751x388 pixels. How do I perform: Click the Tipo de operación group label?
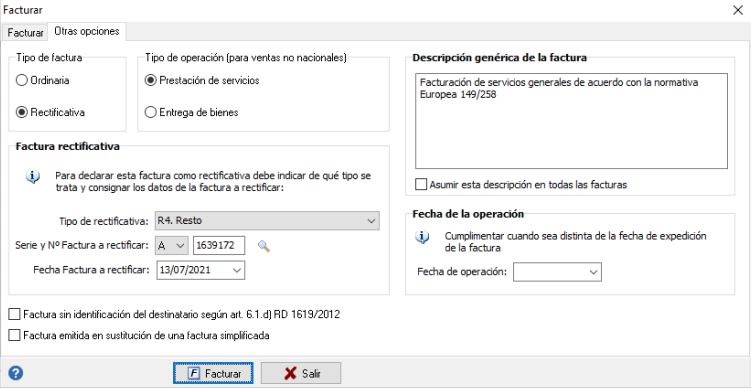point(245,57)
